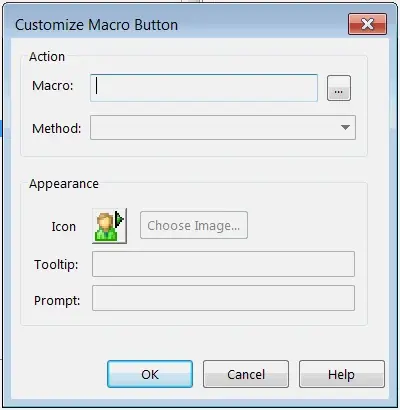Screen dimensions: 400x410
Task: Click the Icon label text
Action: 63,227
